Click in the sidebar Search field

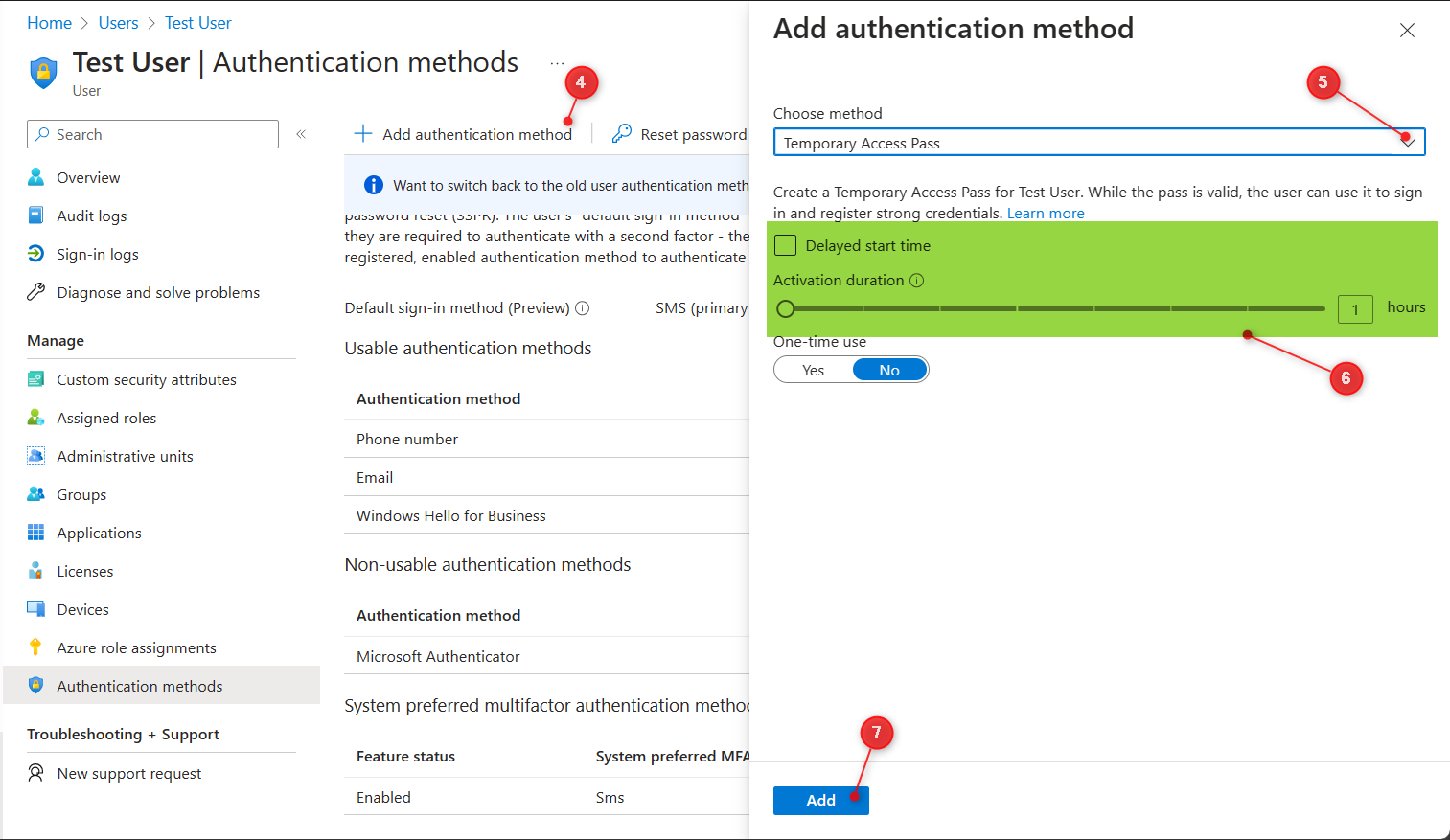tap(152, 134)
